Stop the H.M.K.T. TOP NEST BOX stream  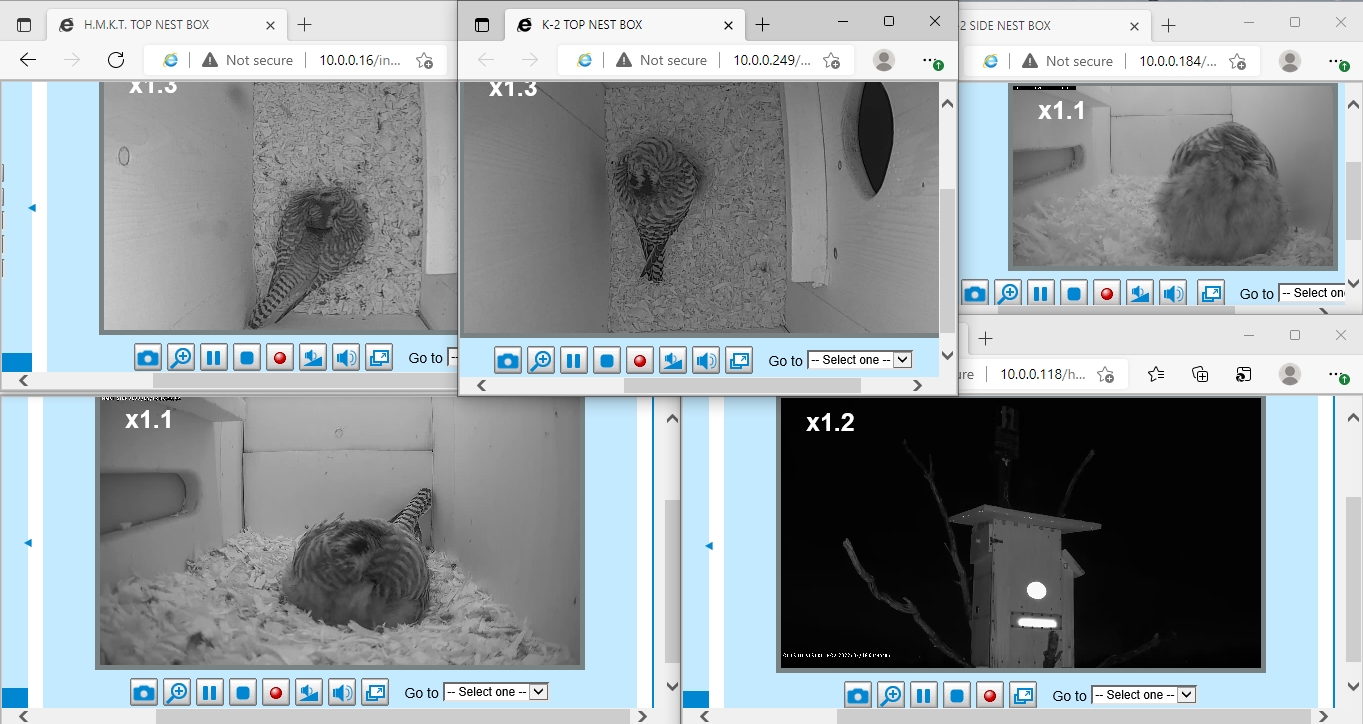247,358
